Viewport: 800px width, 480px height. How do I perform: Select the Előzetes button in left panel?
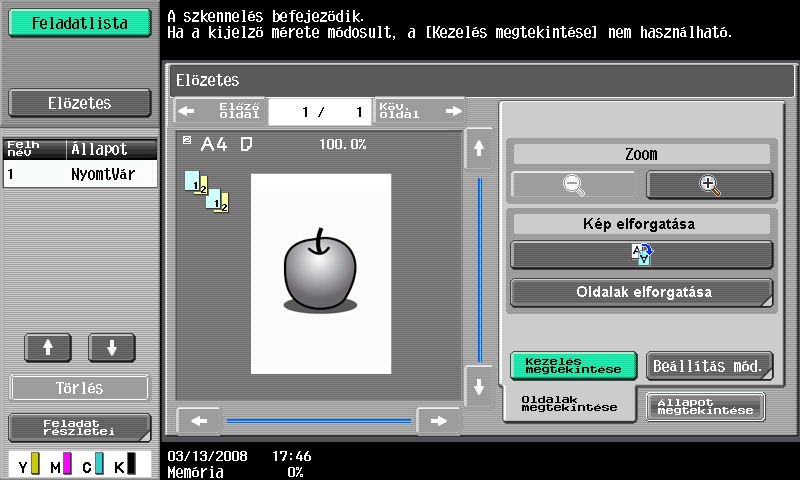[80, 103]
